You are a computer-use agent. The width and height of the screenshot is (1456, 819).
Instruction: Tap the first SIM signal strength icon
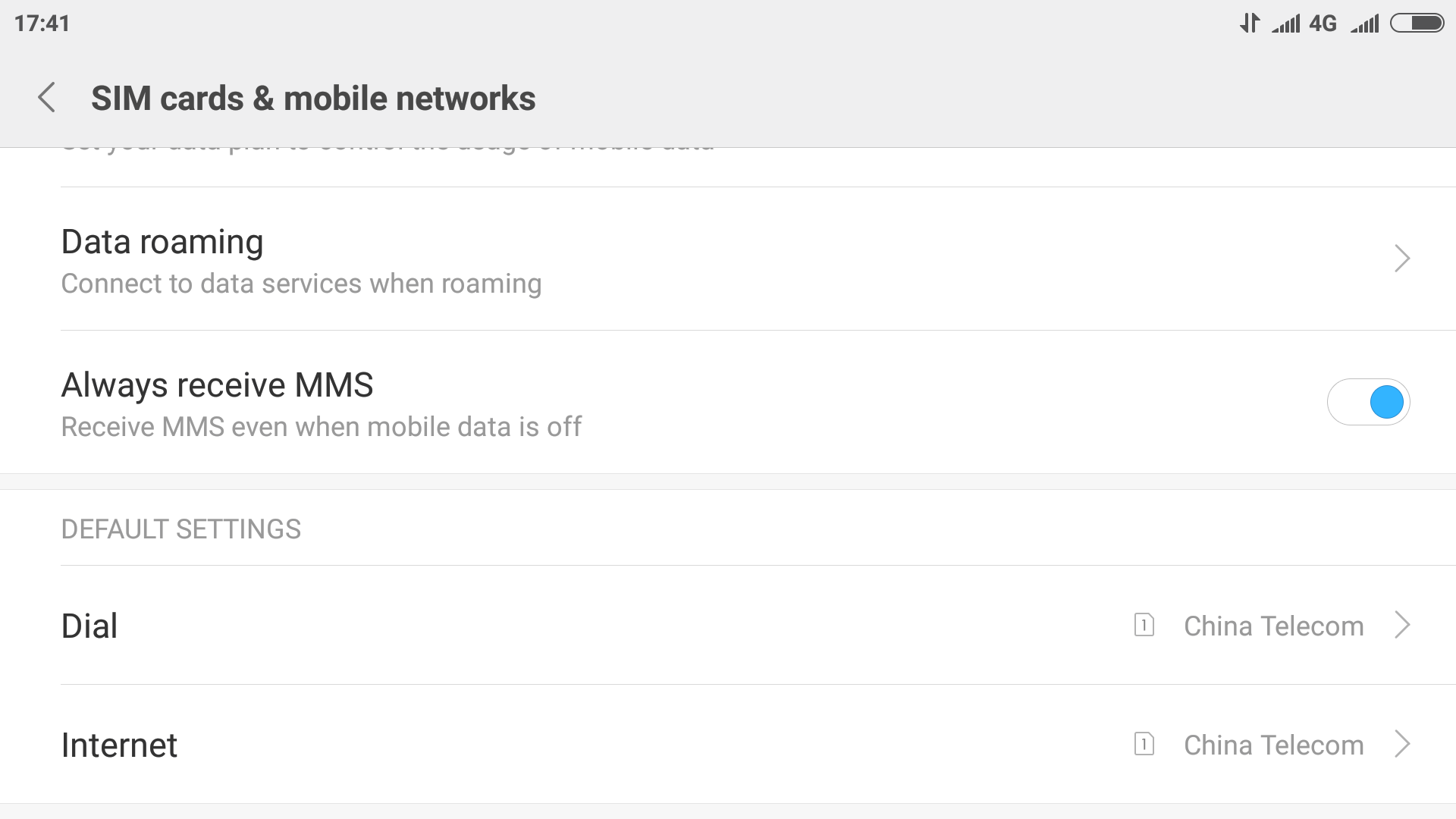click(1286, 24)
